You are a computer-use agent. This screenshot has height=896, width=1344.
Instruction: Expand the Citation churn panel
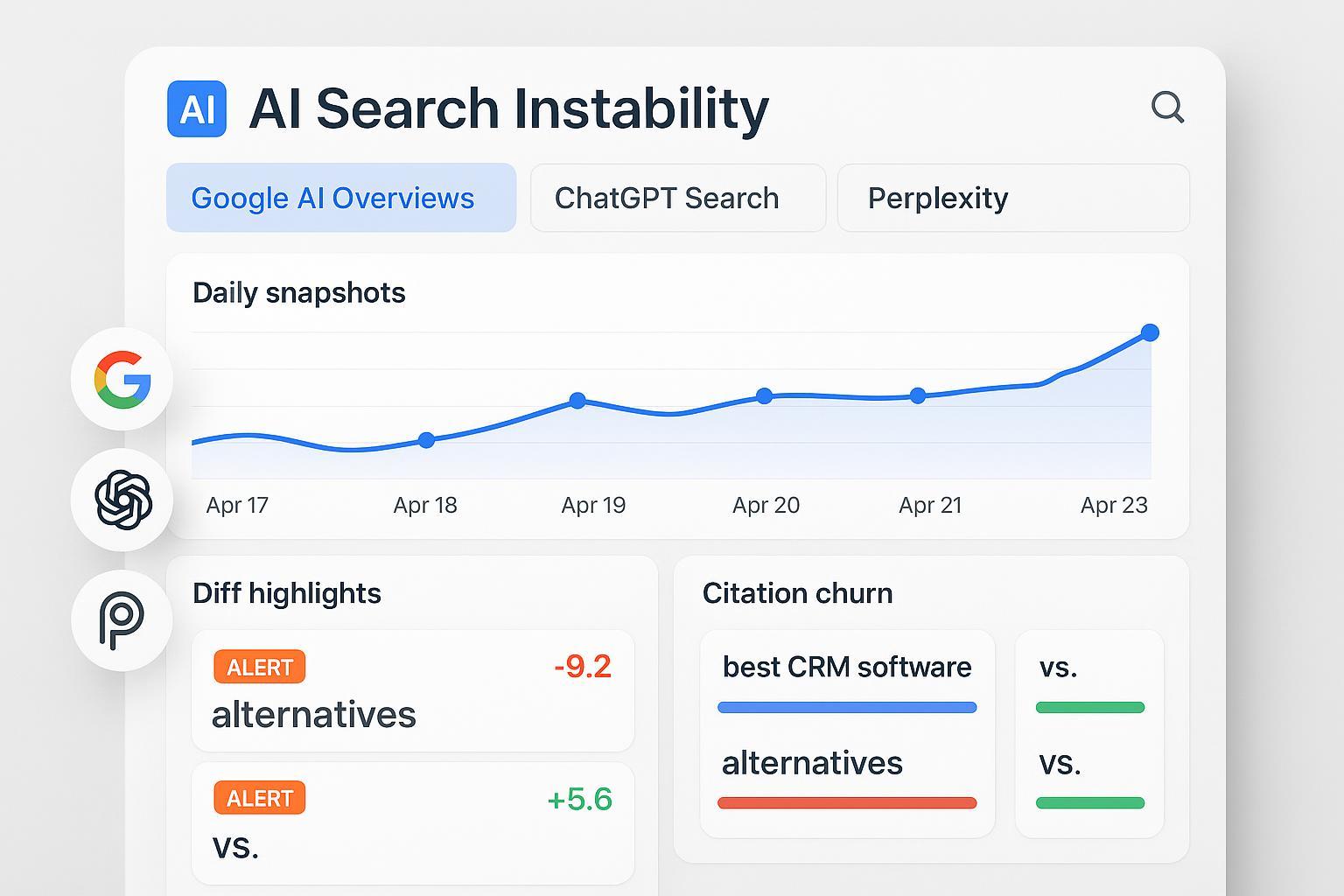[797, 593]
